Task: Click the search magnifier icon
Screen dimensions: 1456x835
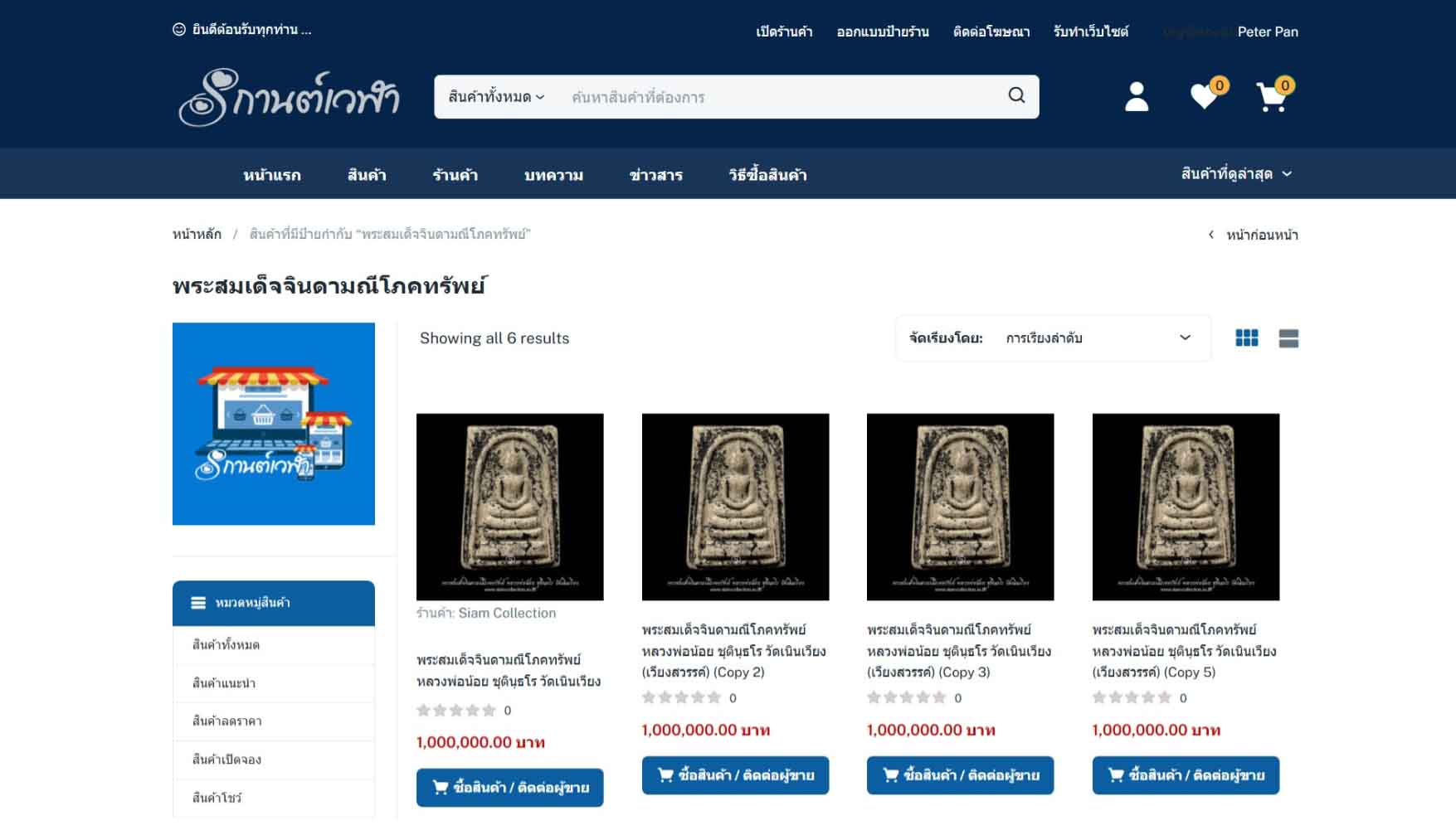Action: click(1016, 95)
